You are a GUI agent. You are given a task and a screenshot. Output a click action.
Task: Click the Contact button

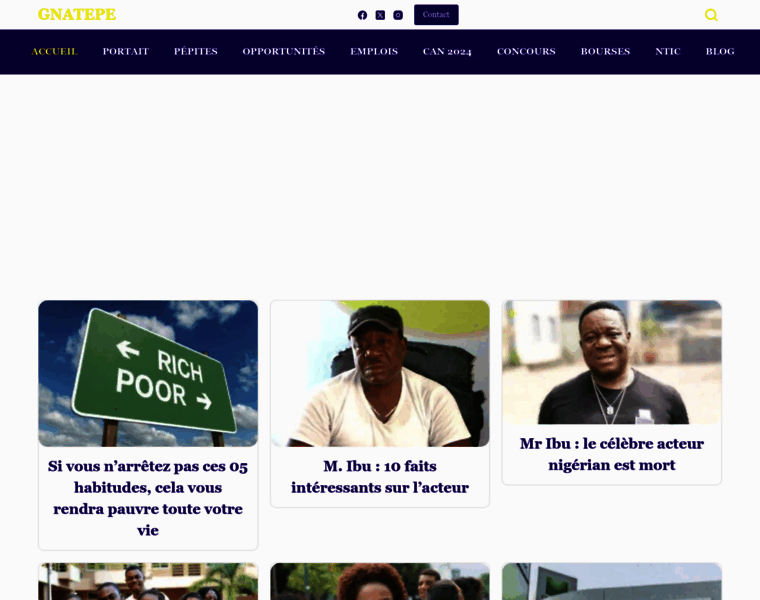point(436,15)
